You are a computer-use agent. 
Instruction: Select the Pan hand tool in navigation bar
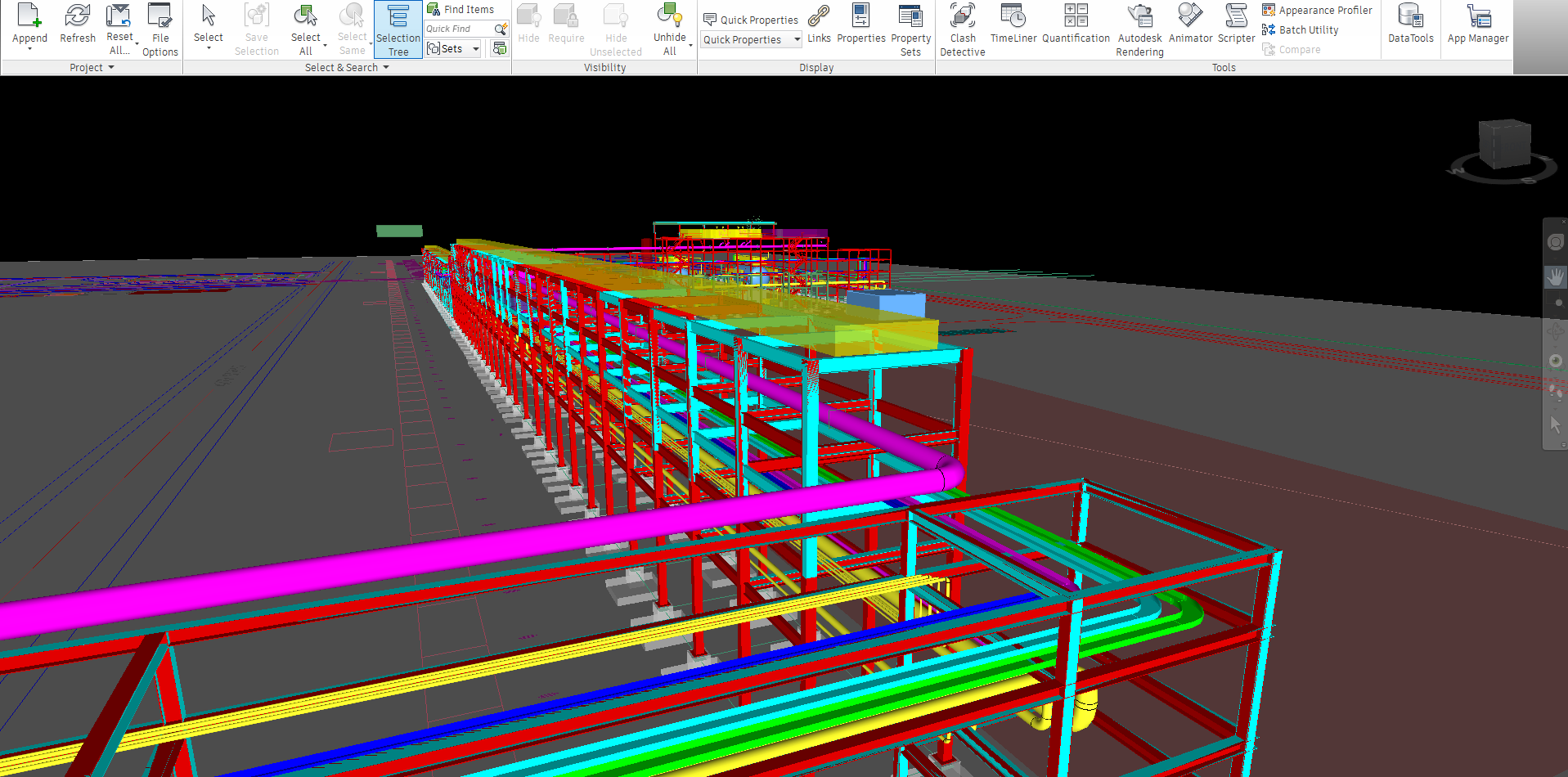1555,277
